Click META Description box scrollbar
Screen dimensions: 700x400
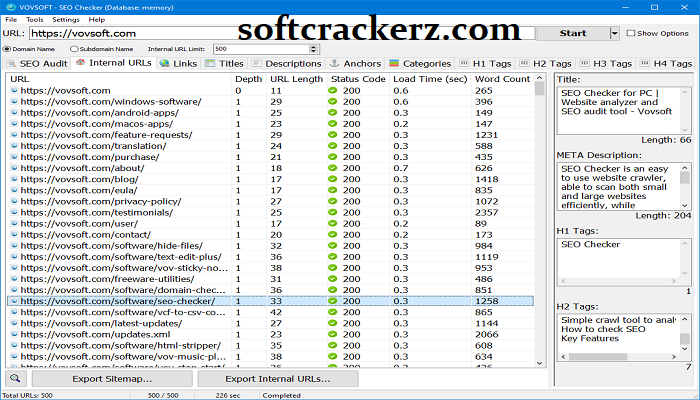(685, 187)
